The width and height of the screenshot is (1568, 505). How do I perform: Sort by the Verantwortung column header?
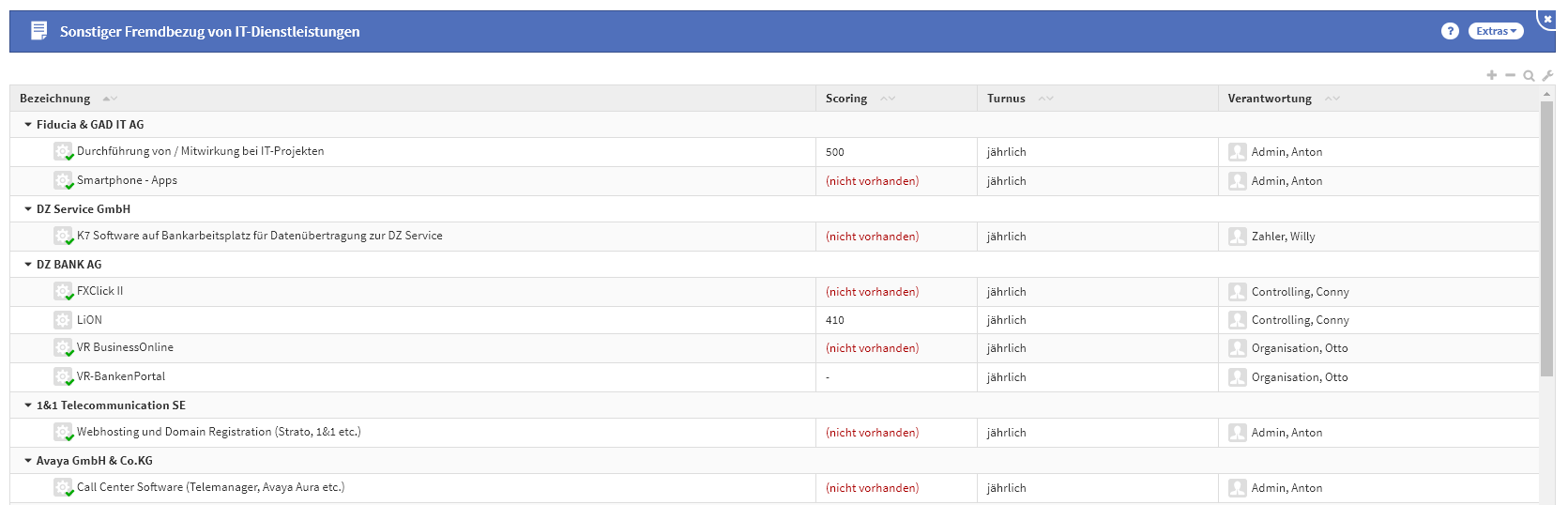click(1270, 99)
